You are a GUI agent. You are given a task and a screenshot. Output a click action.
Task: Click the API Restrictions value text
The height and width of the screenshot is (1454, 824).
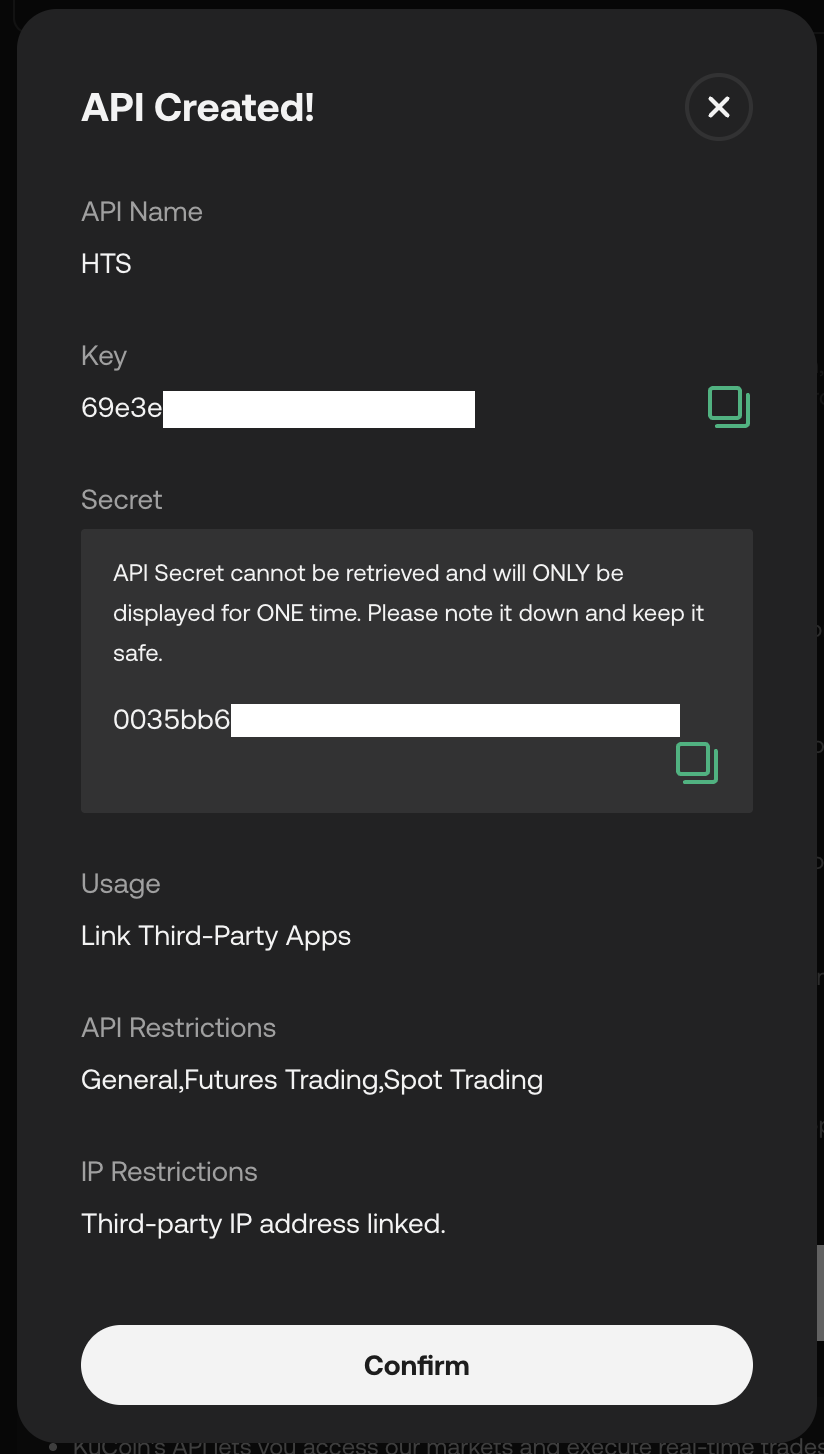point(311,1080)
